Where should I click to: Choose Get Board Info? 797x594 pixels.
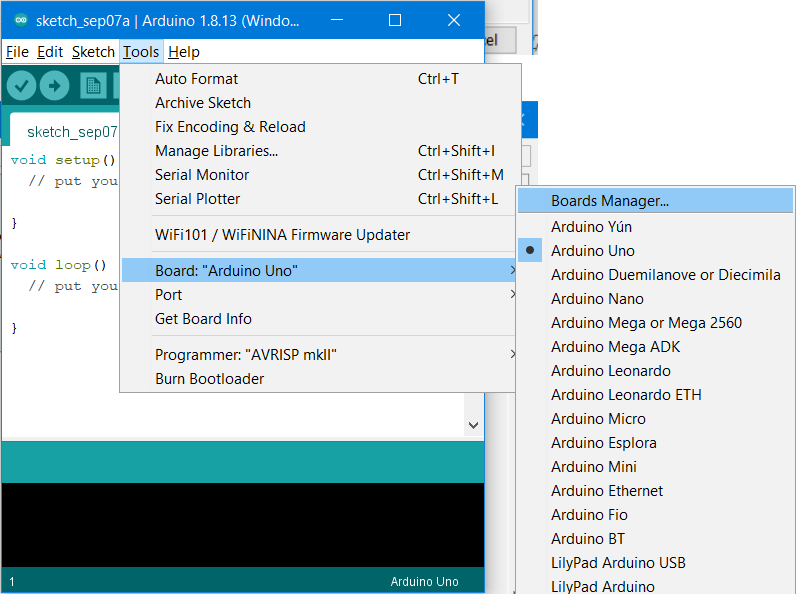point(203,319)
